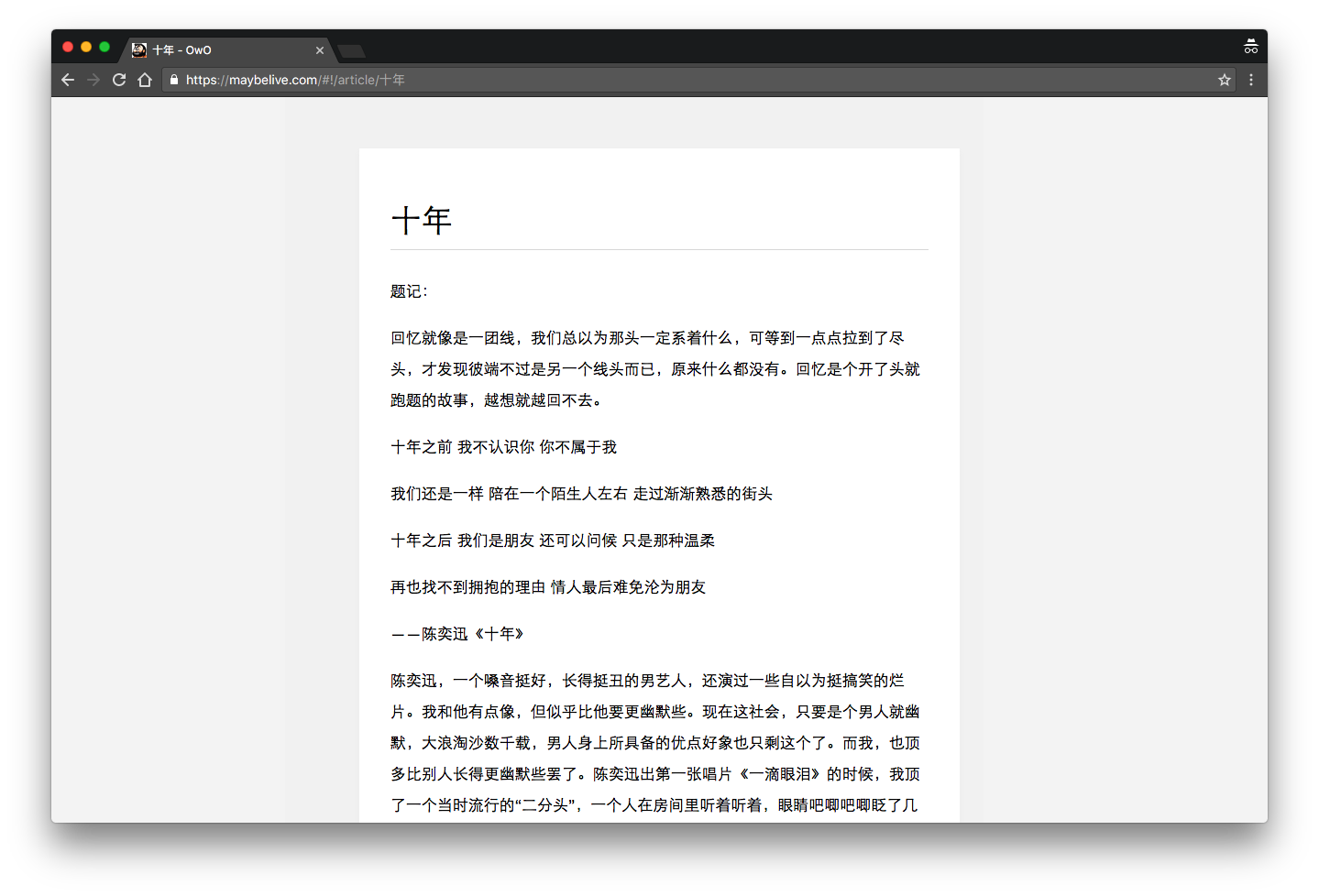Click the line 十年之后 我们是朋友 还可以问候
Screen dimensions: 1319x896
[x=553, y=541]
